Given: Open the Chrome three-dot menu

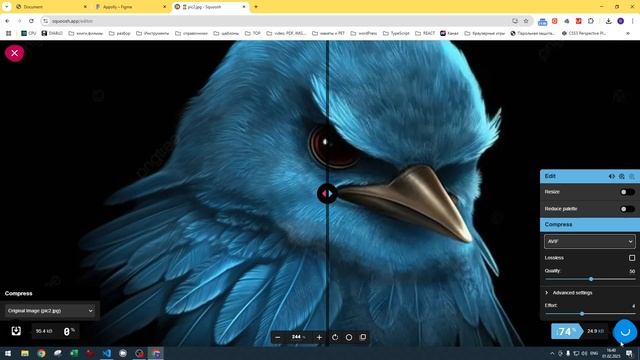Looking at the screenshot, I should coord(633,21).
